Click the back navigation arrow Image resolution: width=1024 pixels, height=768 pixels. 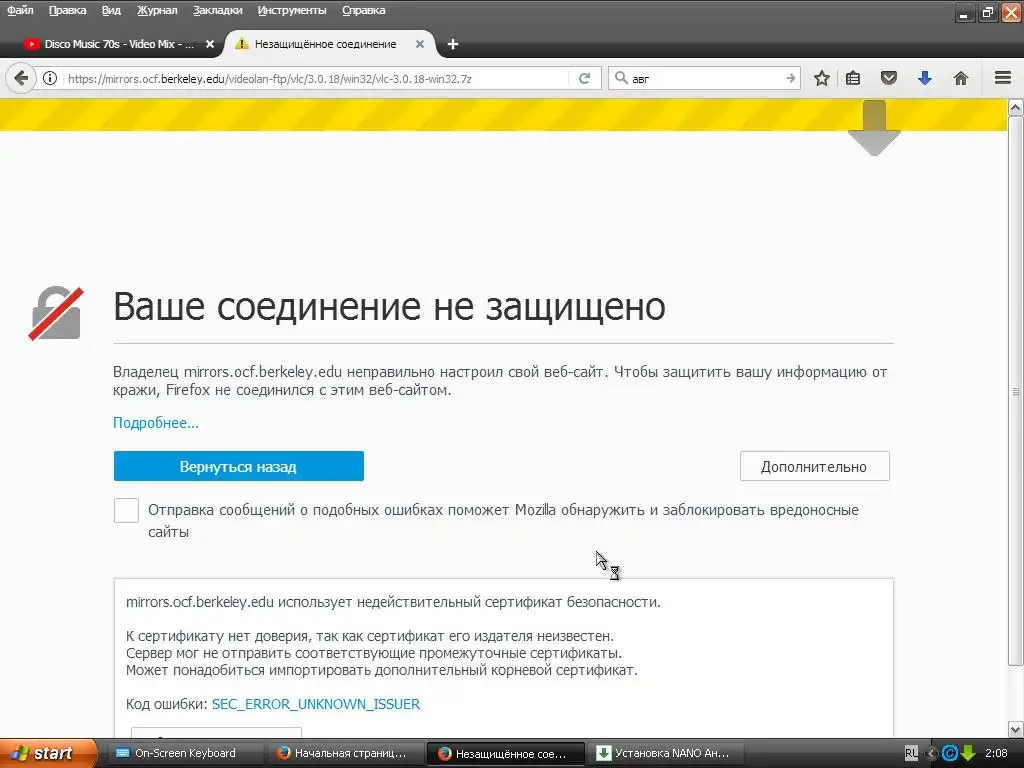tap(20, 78)
